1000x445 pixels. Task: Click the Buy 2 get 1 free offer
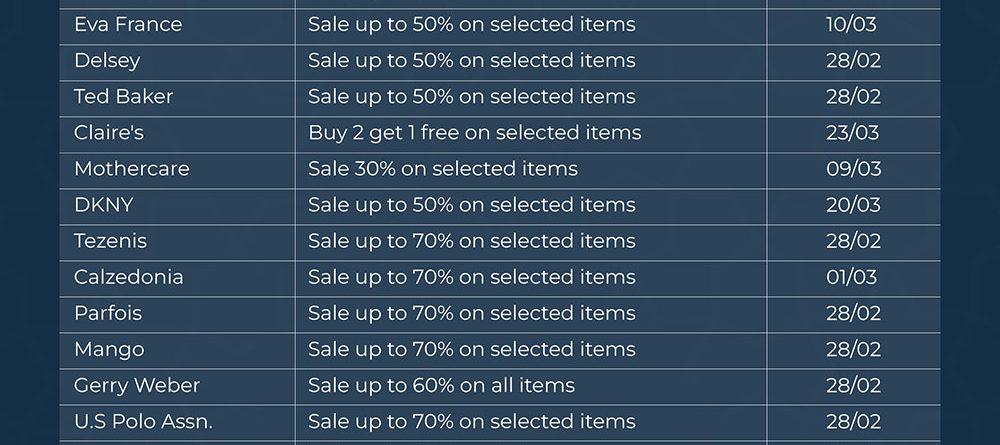point(474,132)
